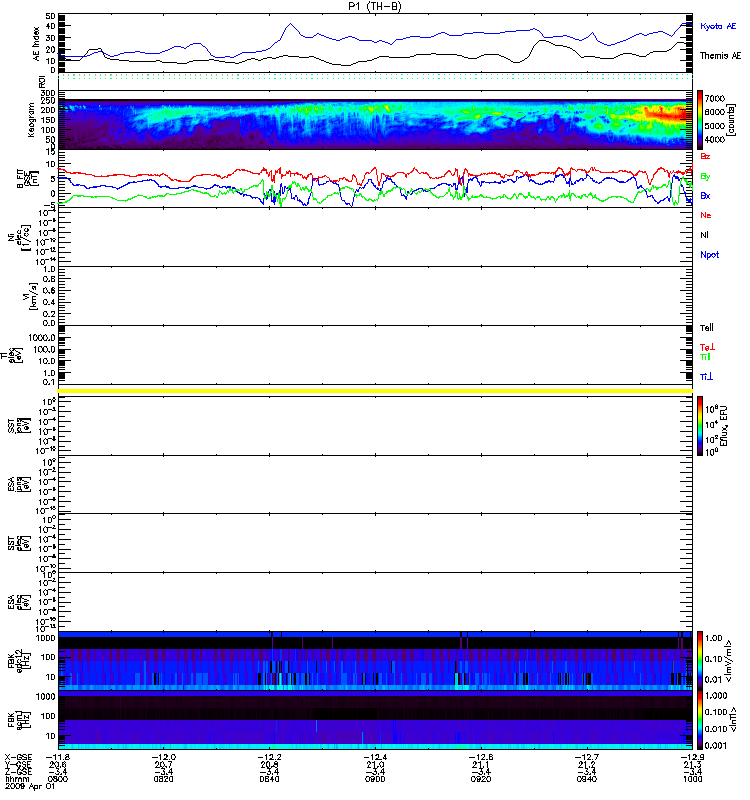Viewport: 750px width, 800px height.
Task: Click the "ESA elec [eV]" axis label
Action: click(x=19, y=602)
